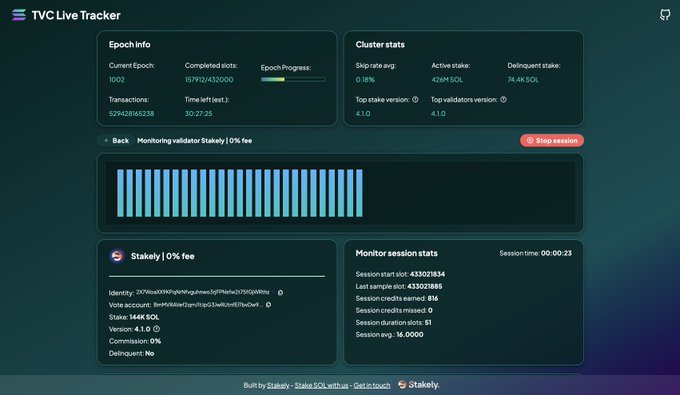Select the Stake value 144K SOL
Image resolution: width=680 pixels, height=395 pixels.
[x=144, y=317]
